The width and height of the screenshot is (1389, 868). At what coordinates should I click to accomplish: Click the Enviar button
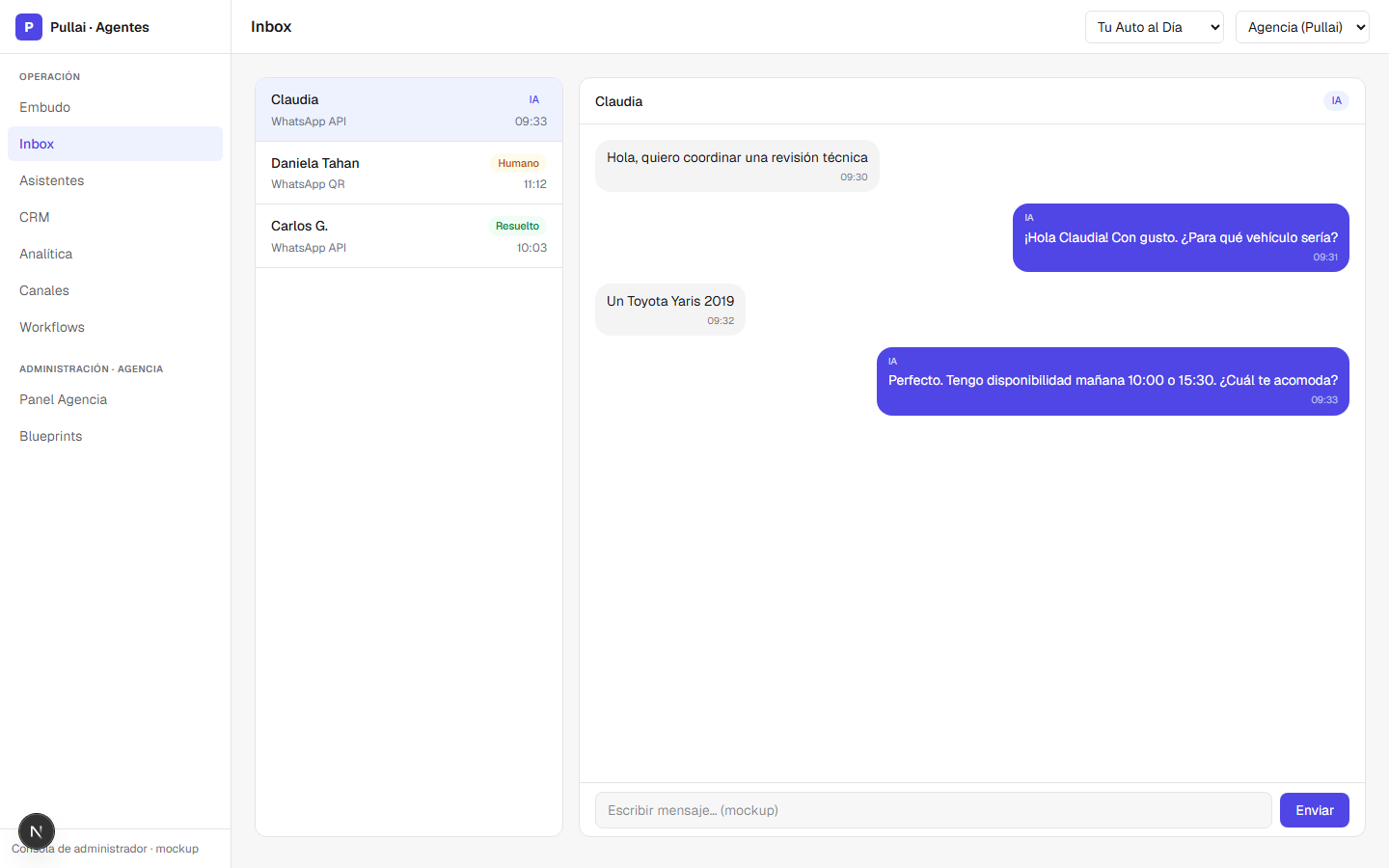pos(1315,810)
